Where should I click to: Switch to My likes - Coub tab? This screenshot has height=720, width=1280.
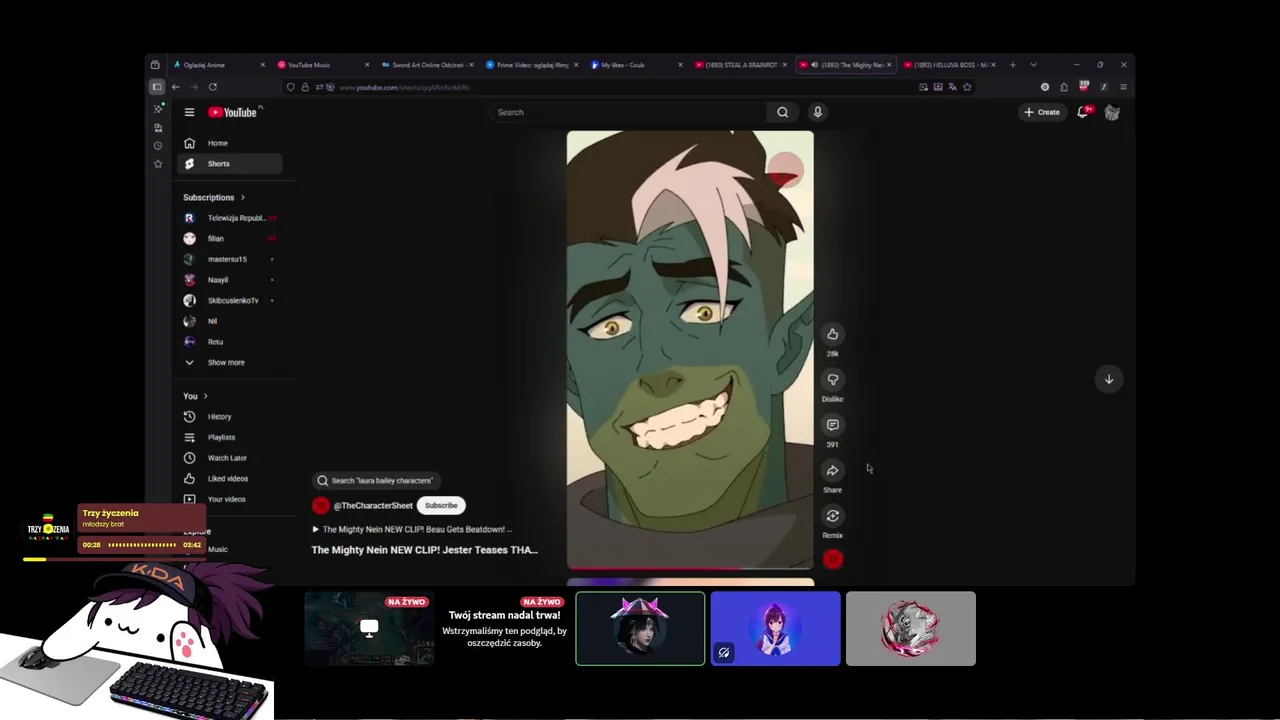(636, 65)
